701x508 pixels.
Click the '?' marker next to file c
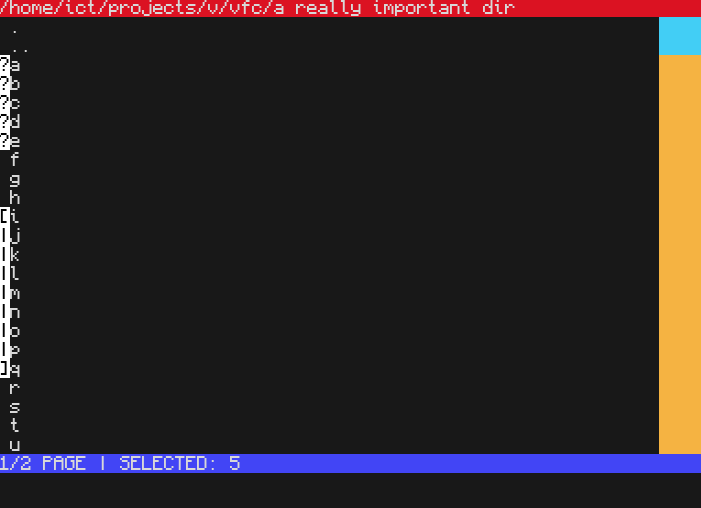(5, 103)
